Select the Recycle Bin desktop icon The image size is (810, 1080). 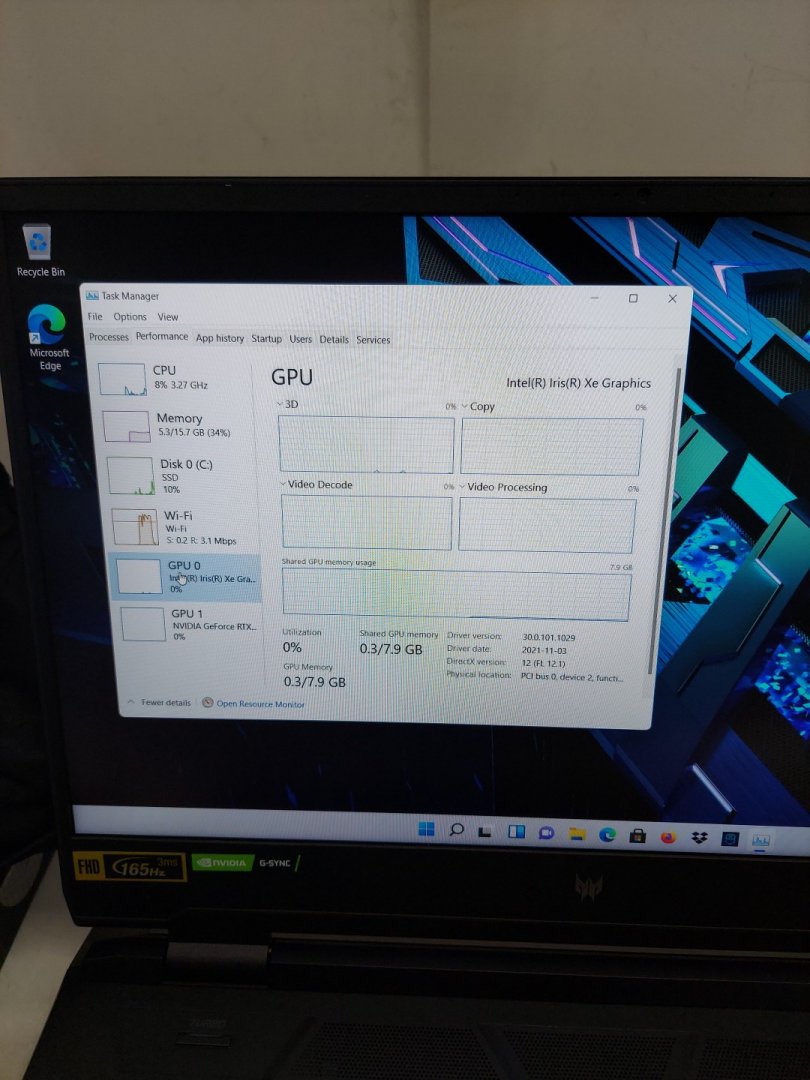tap(39, 251)
